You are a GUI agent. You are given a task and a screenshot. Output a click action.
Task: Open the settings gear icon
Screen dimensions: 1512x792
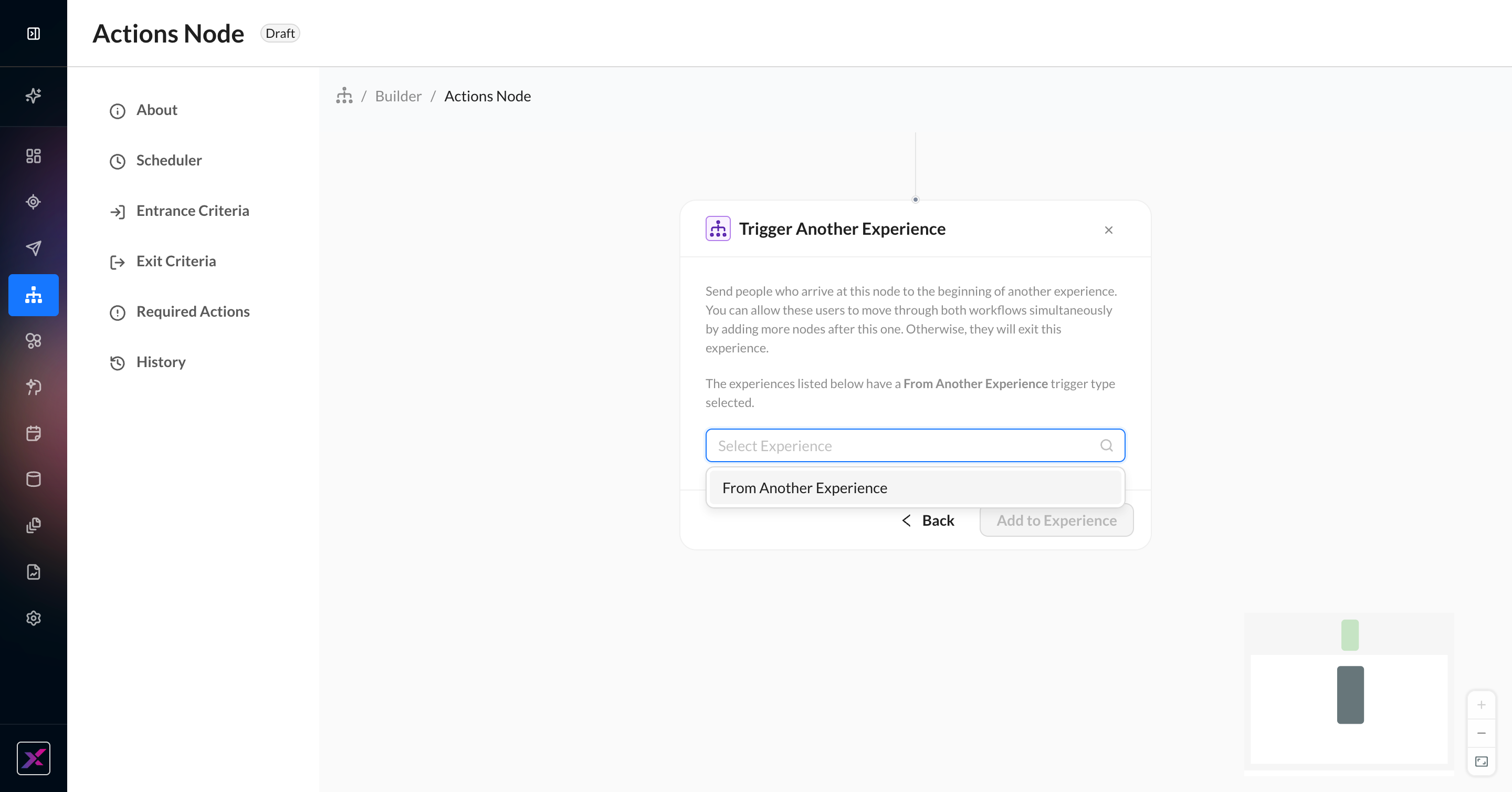[x=34, y=618]
